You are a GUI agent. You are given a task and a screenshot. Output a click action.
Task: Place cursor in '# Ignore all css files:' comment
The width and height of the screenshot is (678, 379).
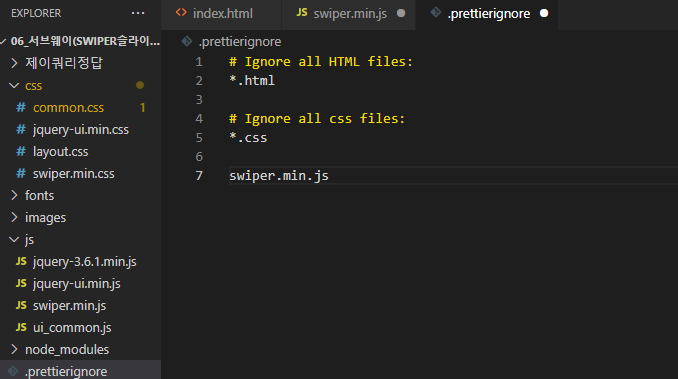pyautogui.click(x=317, y=119)
